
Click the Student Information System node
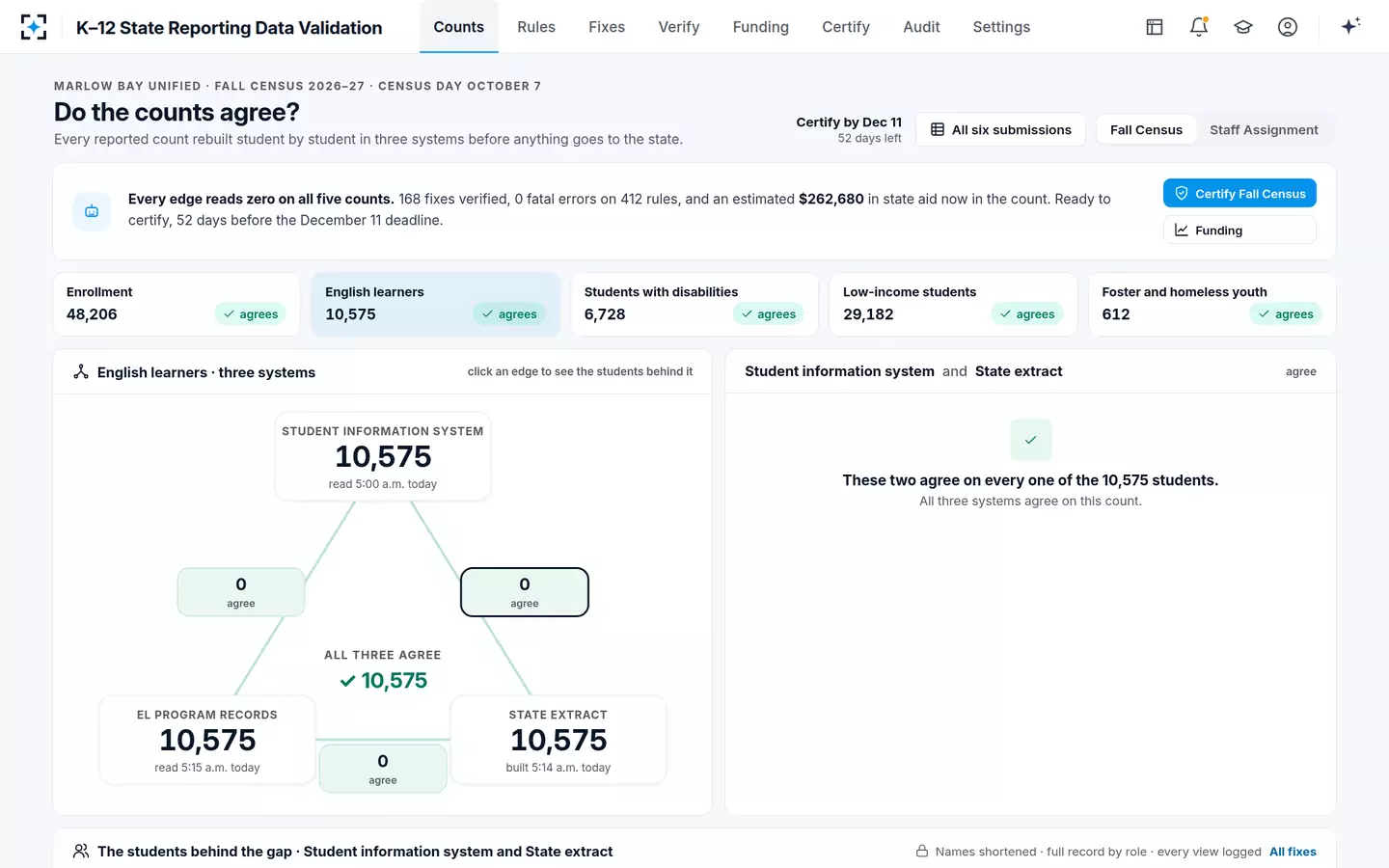coord(383,456)
